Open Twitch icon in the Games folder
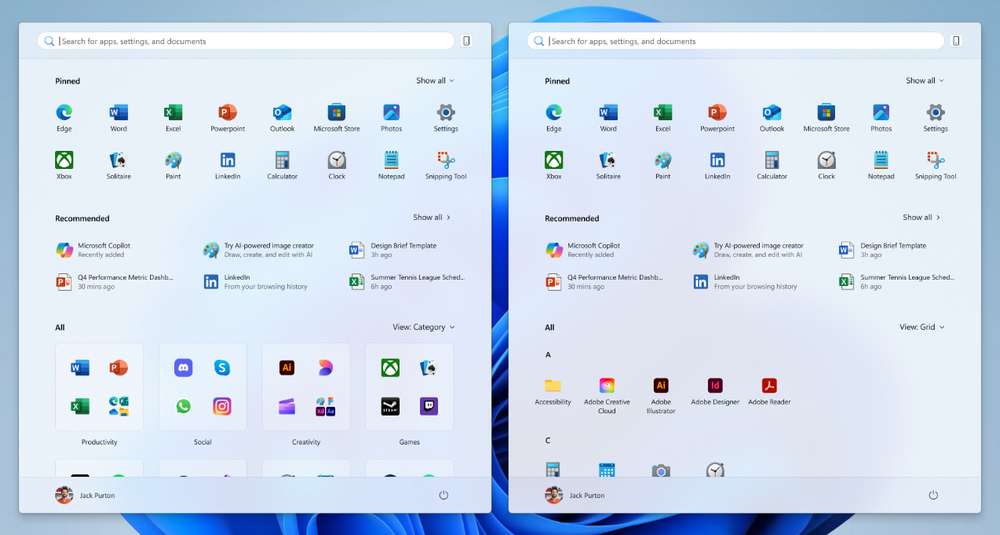This screenshot has width=1000, height=535. coord(429,406)
